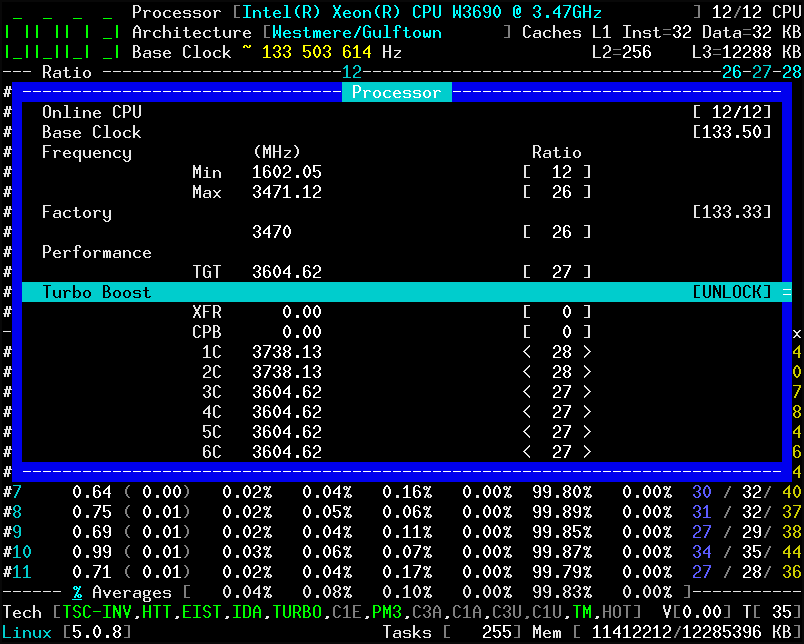This screenshot has width=804, height=644.
Task: Decrease the 2C turbo ratio with left arrow
Action: [x=527, y=372]
